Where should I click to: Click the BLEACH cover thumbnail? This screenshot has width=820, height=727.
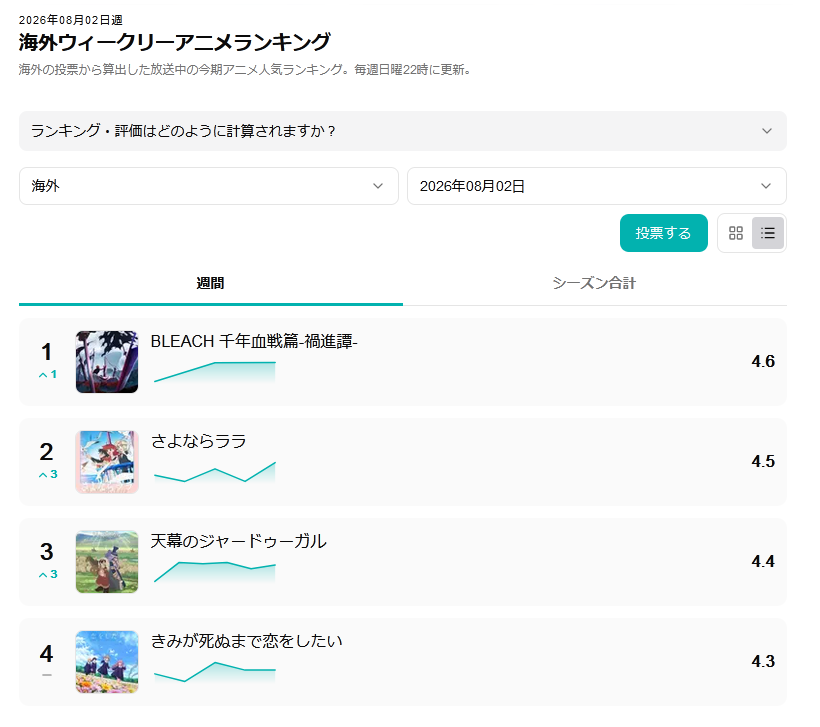pyautogui.click(x=107, y=362)
